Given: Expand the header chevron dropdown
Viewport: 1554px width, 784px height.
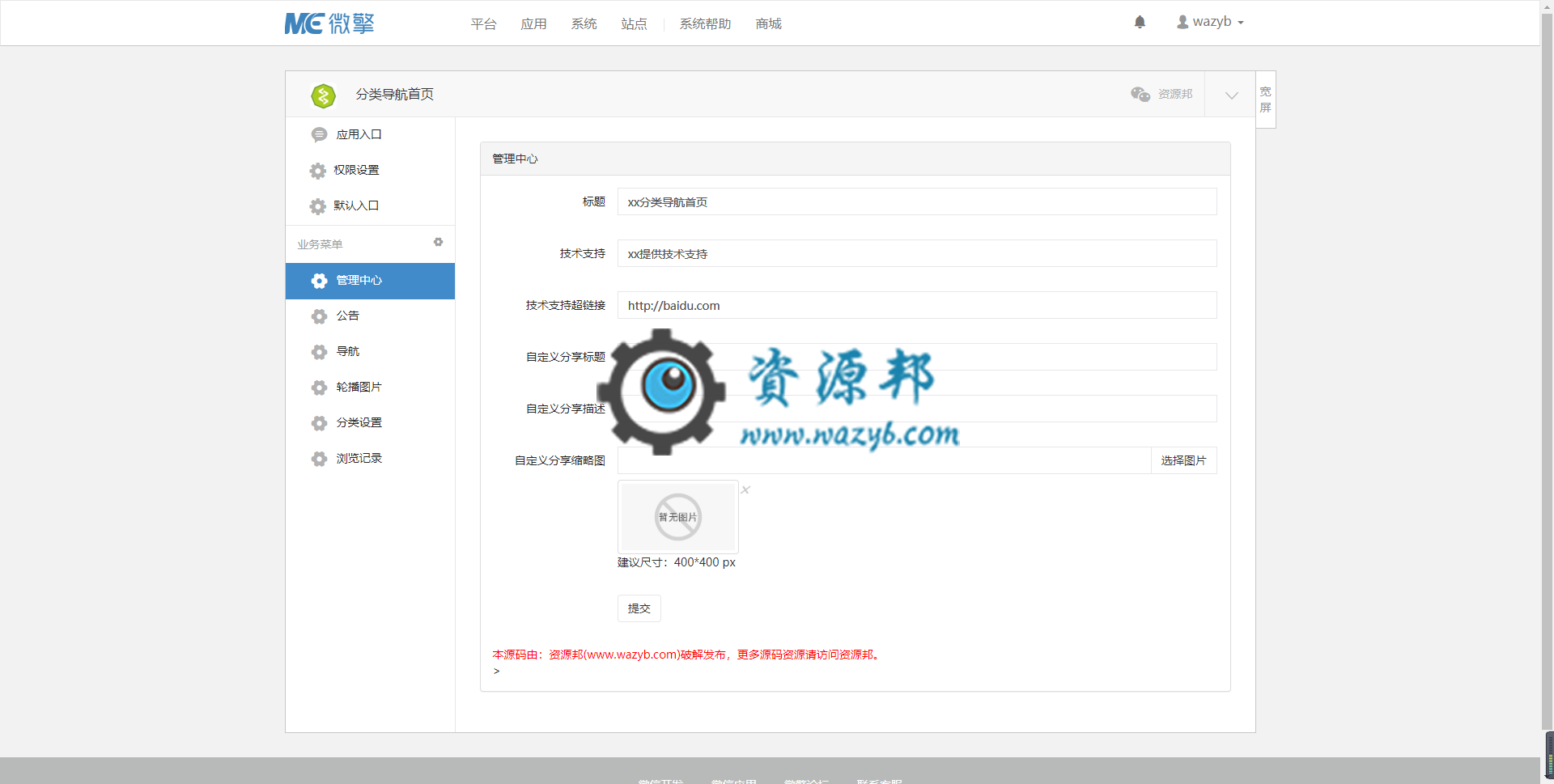Looking at the screenshot, I should point(1231,95).
